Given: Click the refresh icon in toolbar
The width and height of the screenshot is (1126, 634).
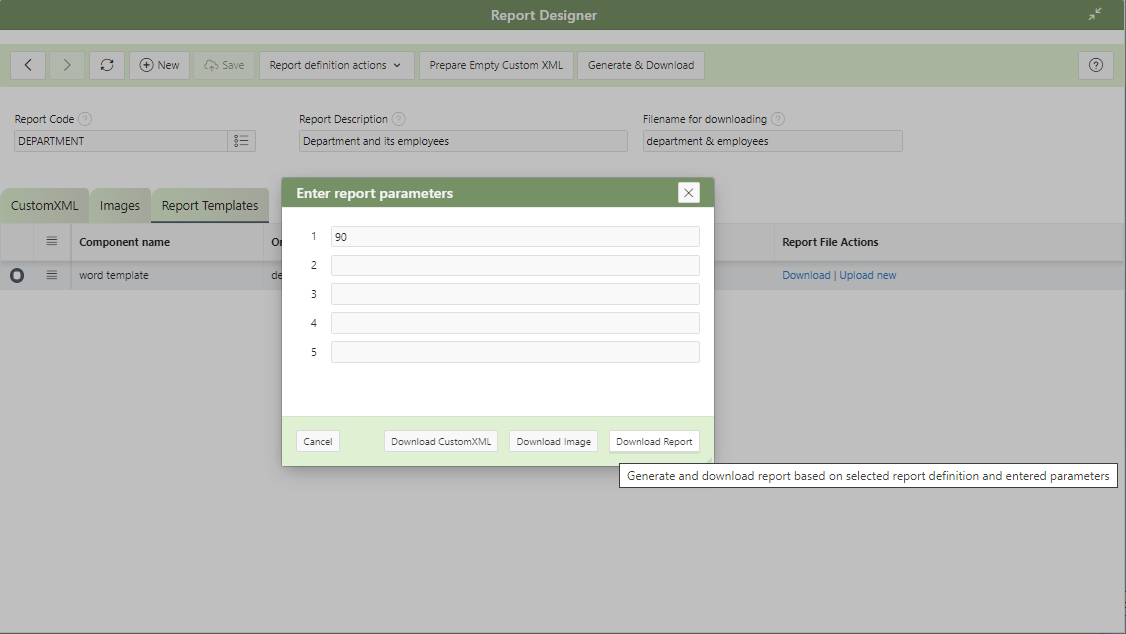Looking at the screenshot, I should coord(107,65).
